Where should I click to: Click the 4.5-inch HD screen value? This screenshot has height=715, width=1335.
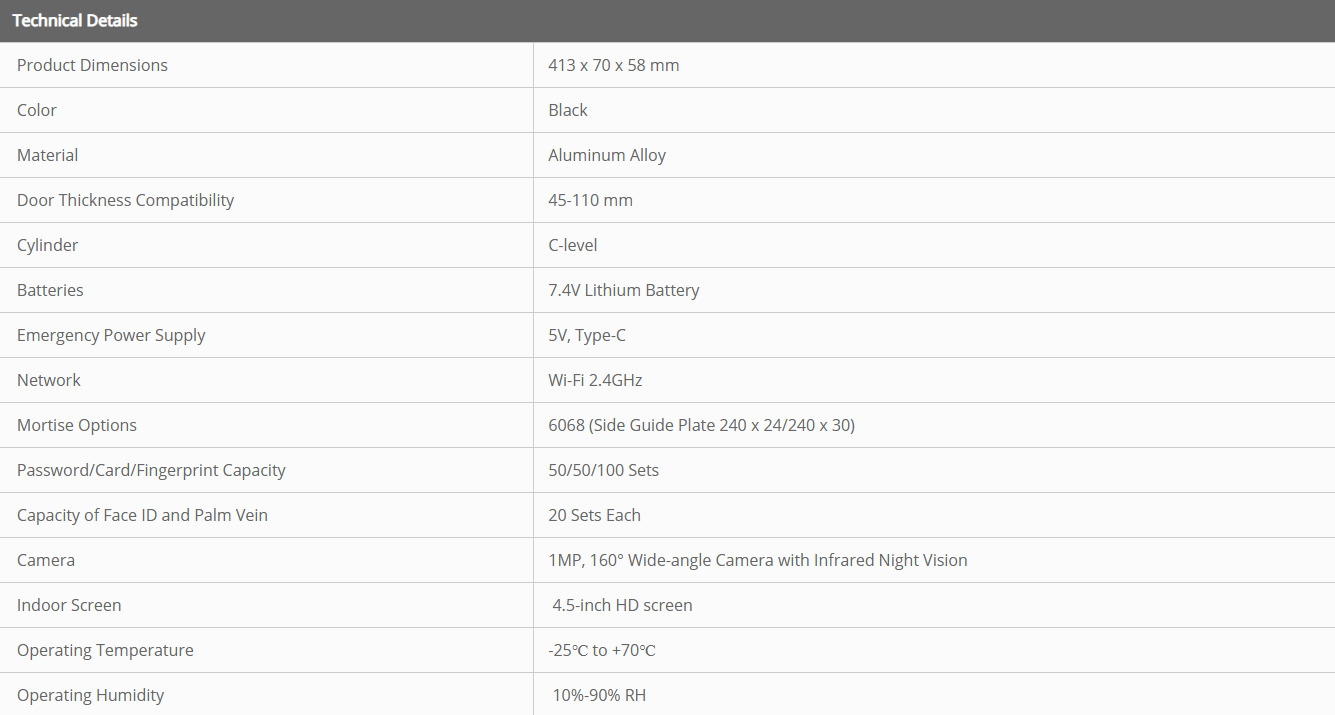pyautogui.click(x=622, y=605)
